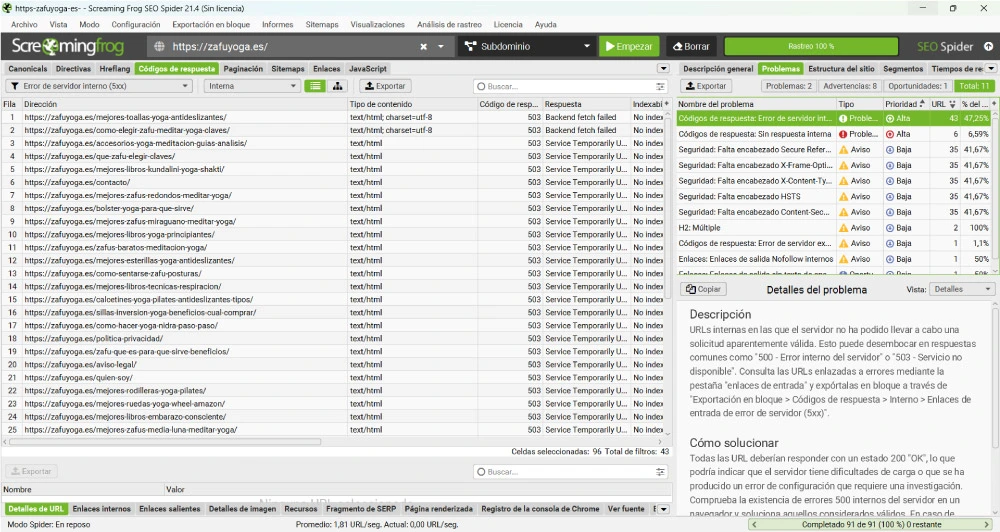This screenshot has height=532, width=1000.
Task: Add columns with the plus icon in main table
Action: pyautogui.click(x=666, y=104)
